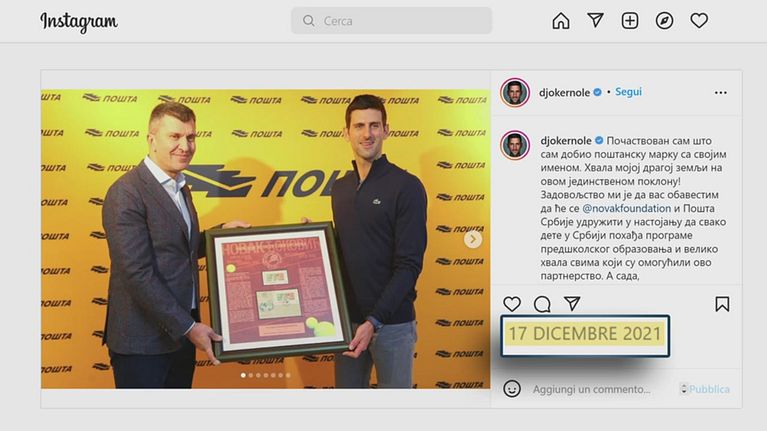Image resolution: width=767 pixels, height=431 pixels.
Task: Open the @novakfoundation mention link
Action: click(626, 208)
